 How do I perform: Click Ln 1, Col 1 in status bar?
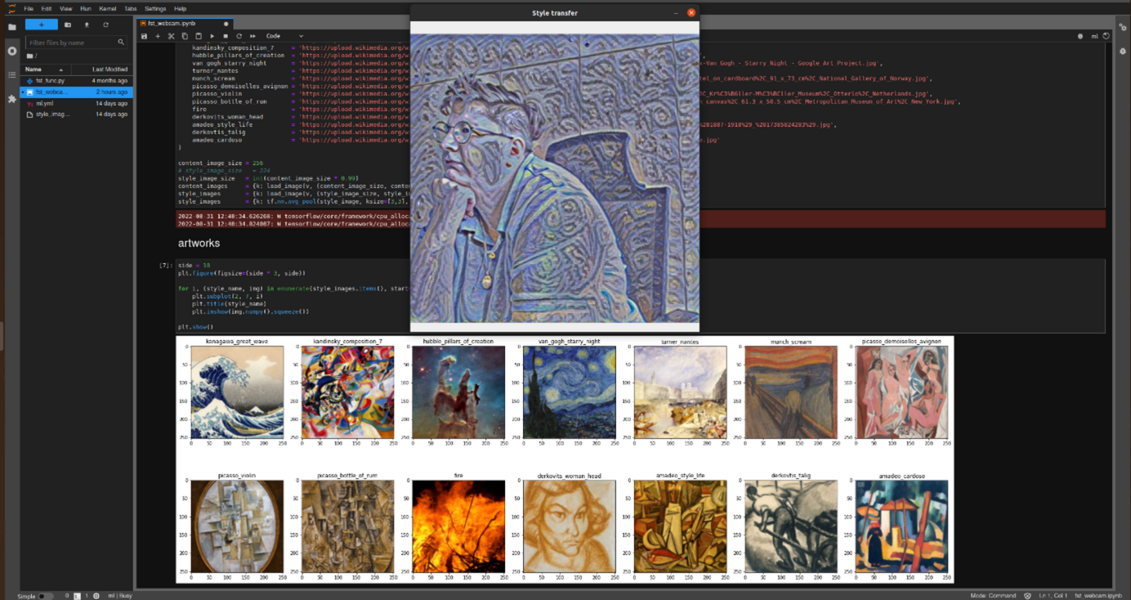1053,596
